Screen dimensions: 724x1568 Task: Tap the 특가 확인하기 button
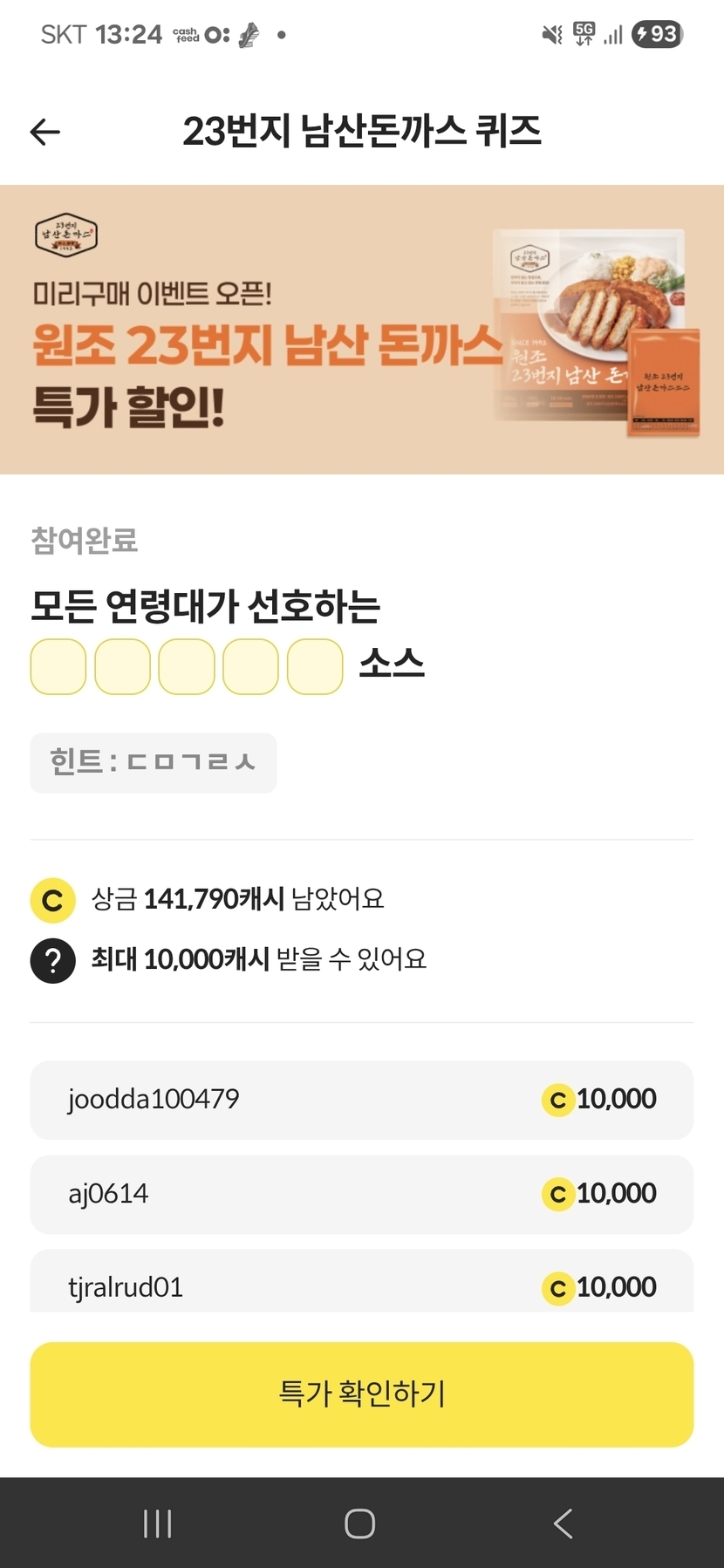(x=362, y=1394)
